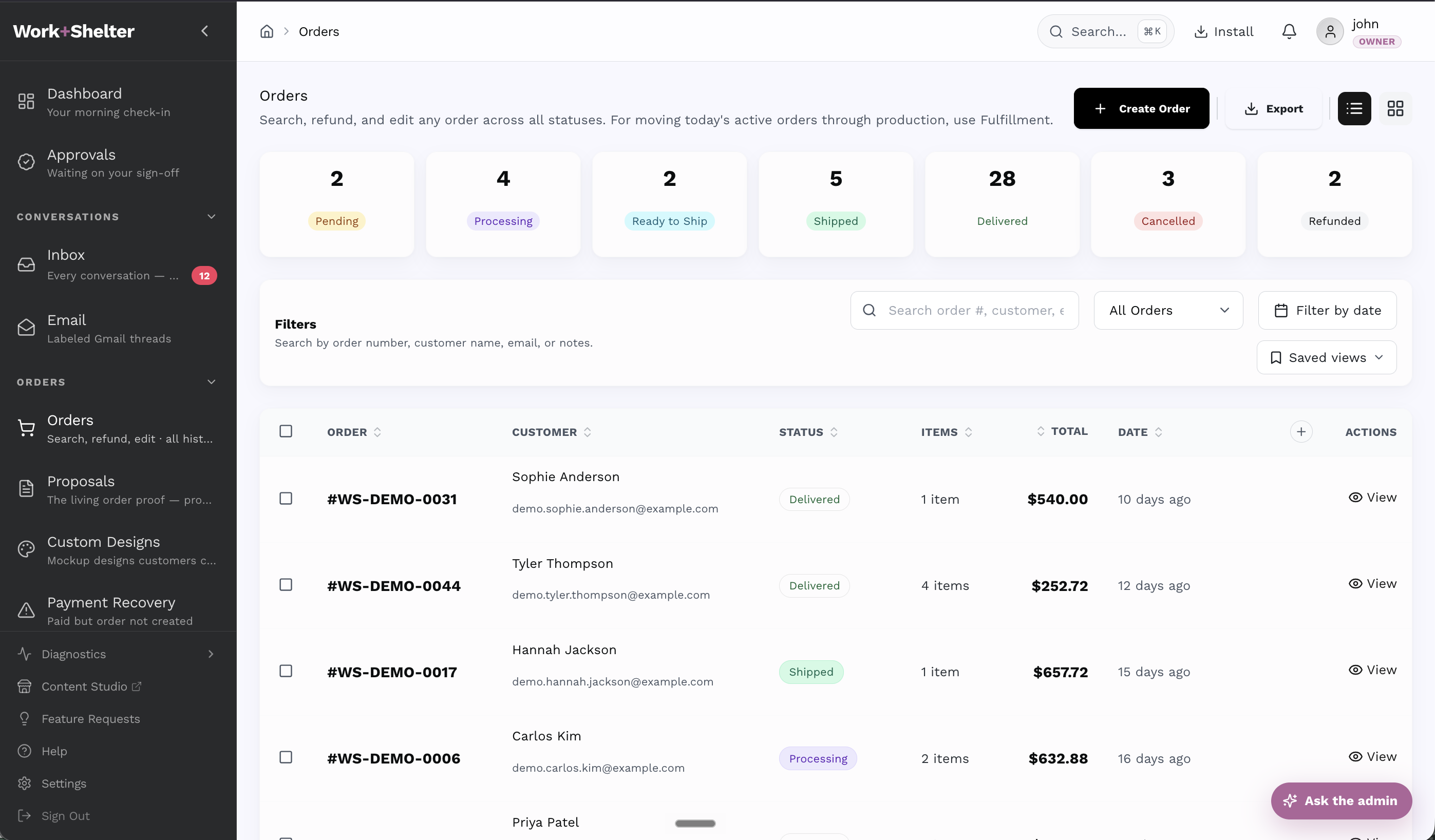Open the All Orders status dropdown

(x=1168, y=310)
